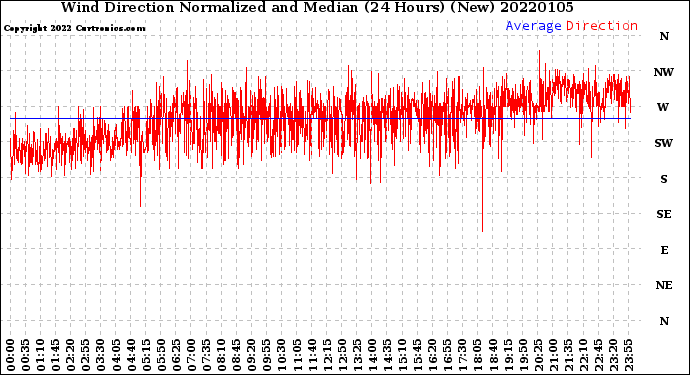Viewport: 690px width, 375px height.
Task: Click the 08:45 time label
Action: [x=236, y=355]
